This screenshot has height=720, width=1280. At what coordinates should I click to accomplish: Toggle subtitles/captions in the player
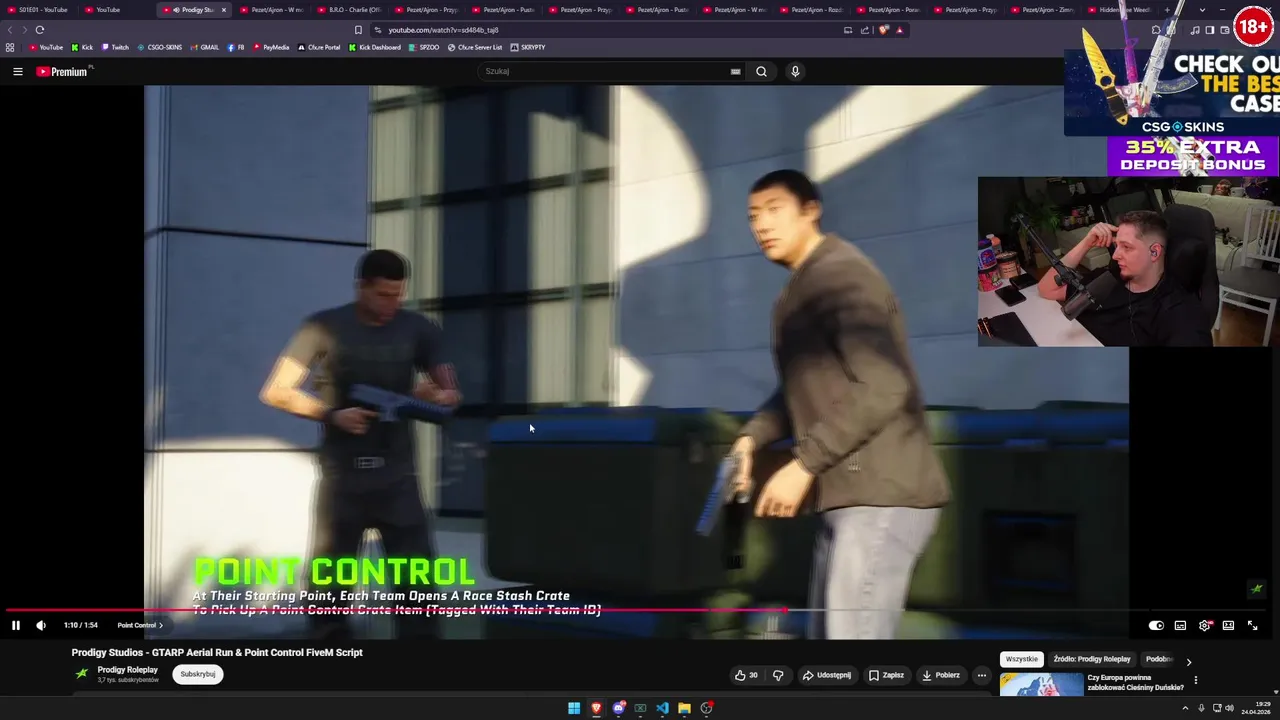point(1180,625)
